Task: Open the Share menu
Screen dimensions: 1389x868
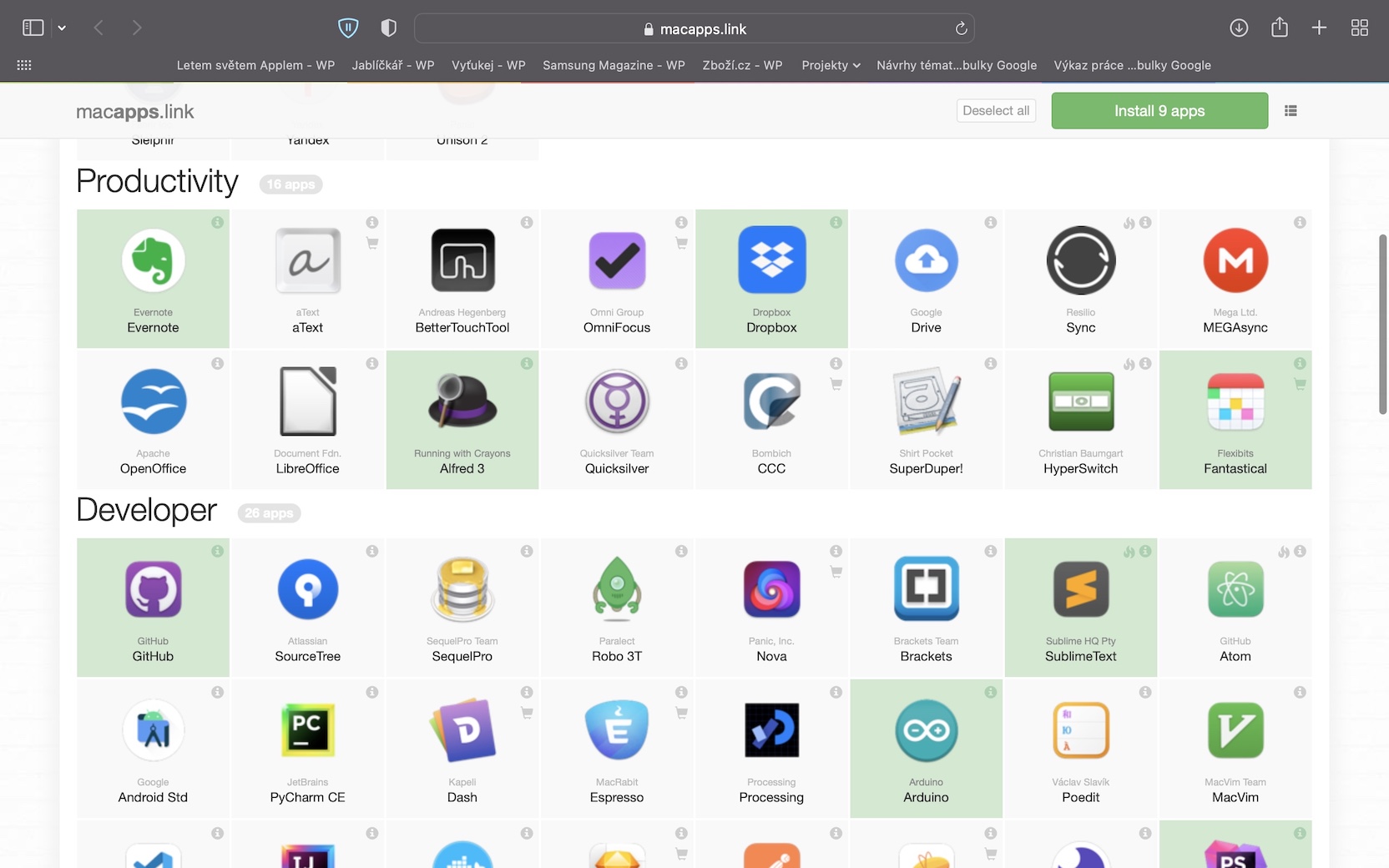Action: tap(1280, 28)
